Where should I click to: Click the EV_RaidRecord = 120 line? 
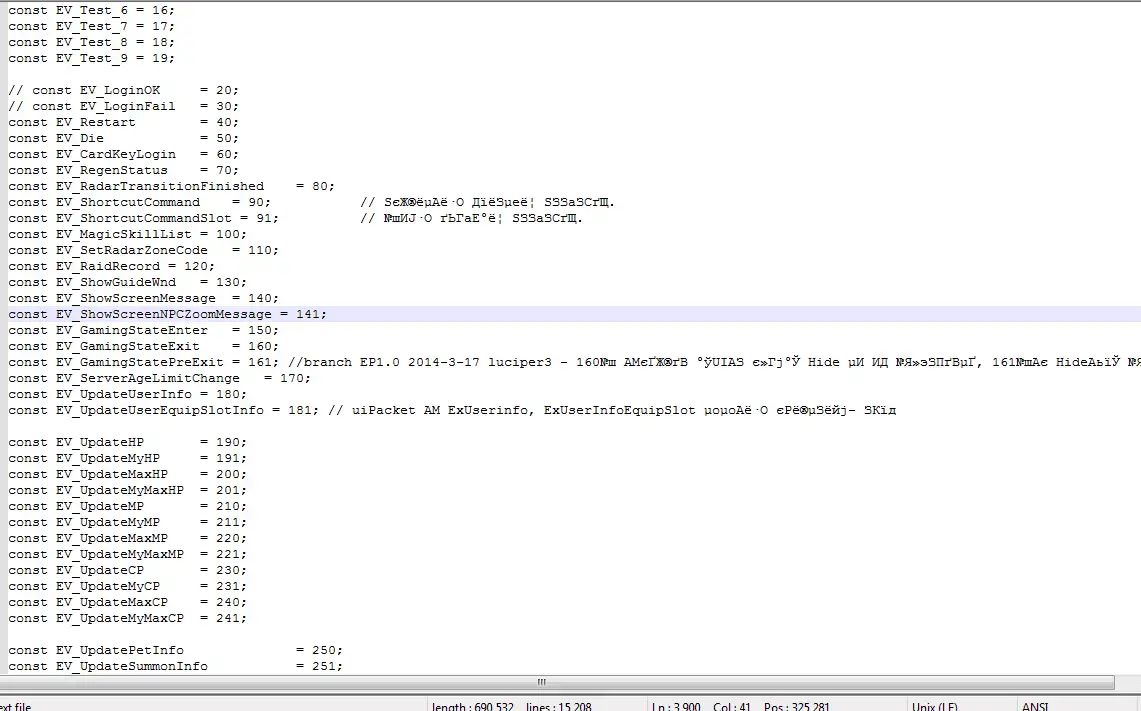(x=111, y=266)
